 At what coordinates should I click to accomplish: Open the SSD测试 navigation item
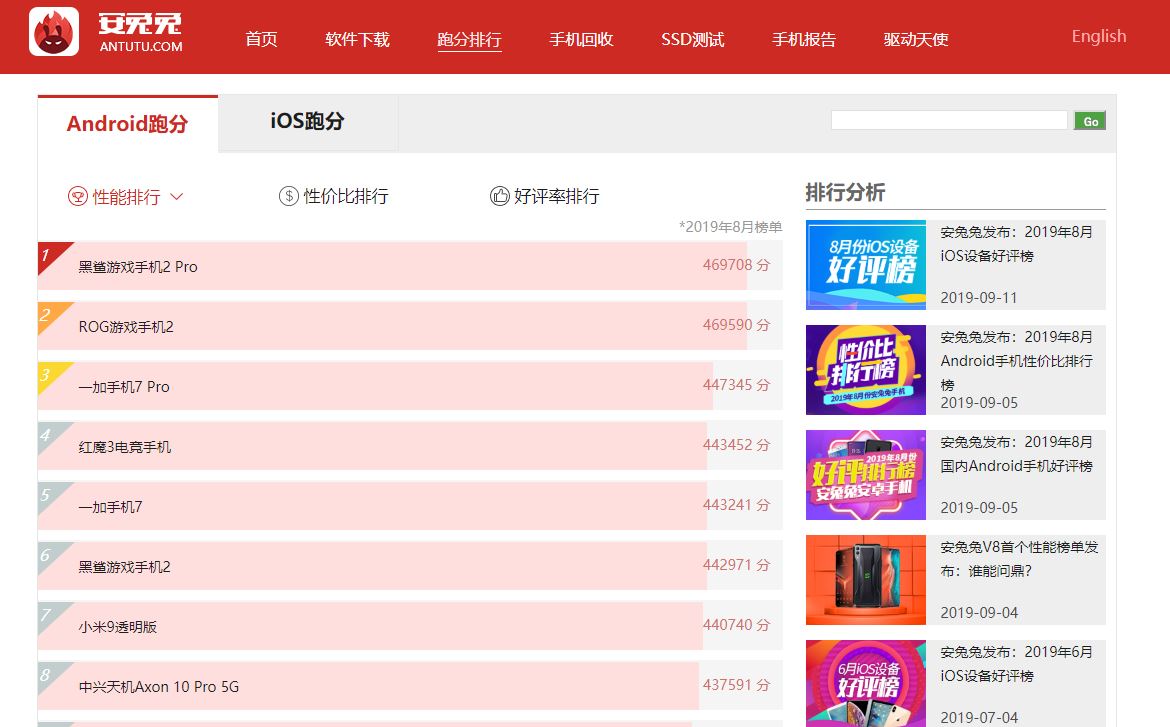pos(692,39)
